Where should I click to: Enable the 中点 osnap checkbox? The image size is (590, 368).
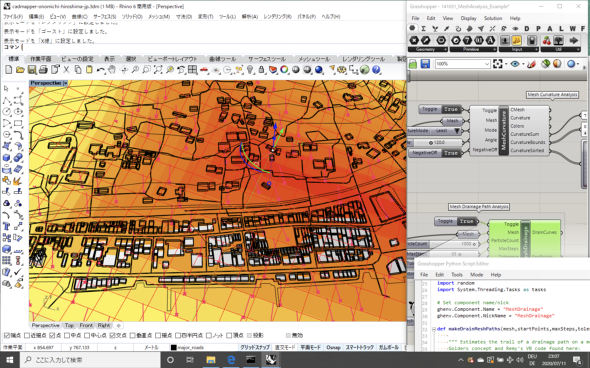[x=67, y=335]
